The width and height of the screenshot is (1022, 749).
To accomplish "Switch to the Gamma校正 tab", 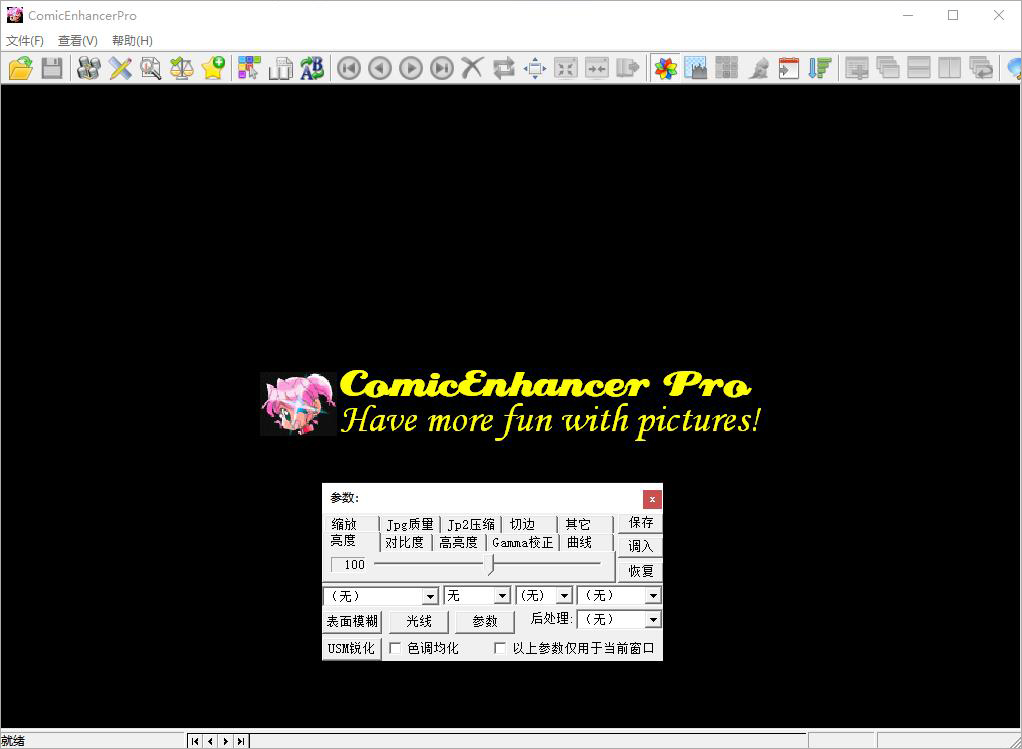I will [x=522, y=542].
